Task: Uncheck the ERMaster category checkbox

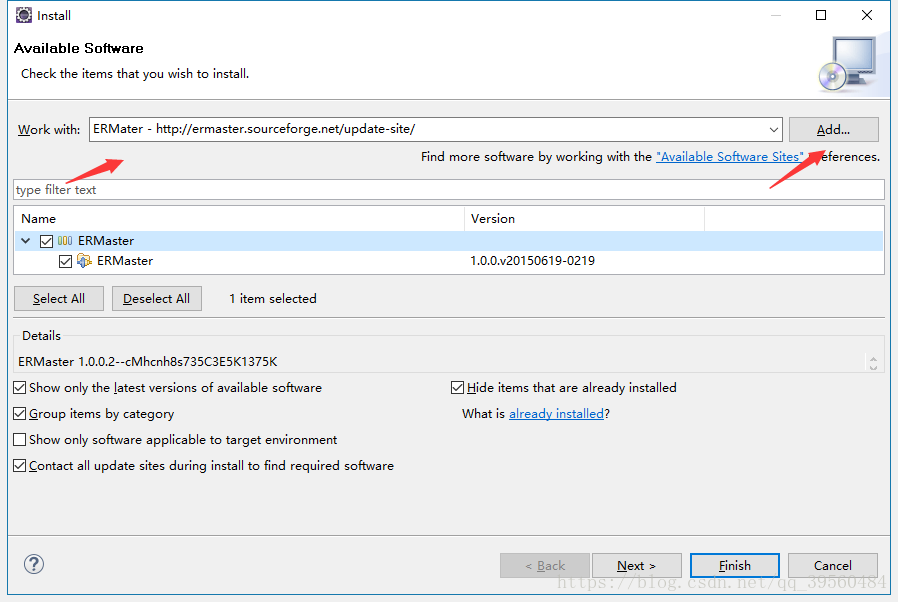Action: 46,241
